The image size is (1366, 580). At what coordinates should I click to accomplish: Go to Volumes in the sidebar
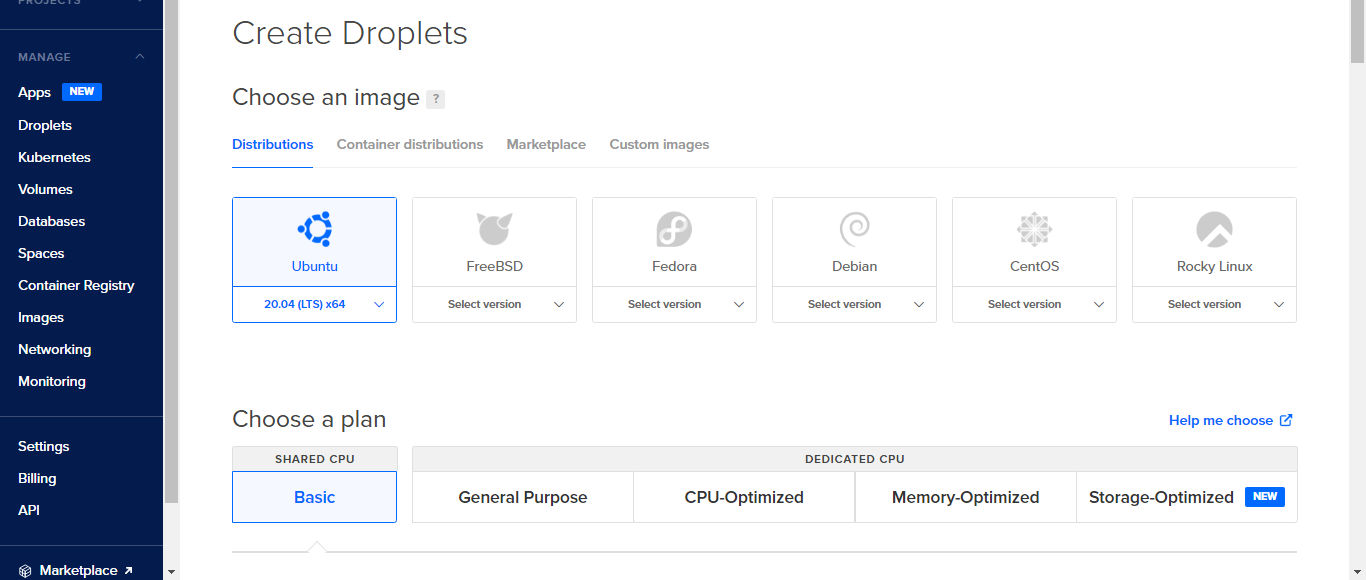[x=45, y=189]
